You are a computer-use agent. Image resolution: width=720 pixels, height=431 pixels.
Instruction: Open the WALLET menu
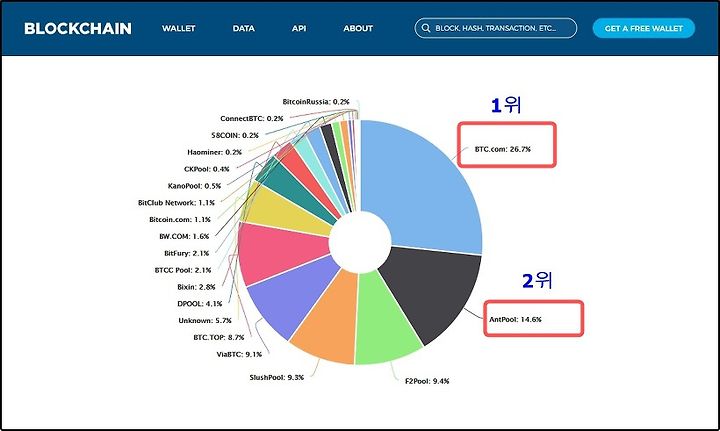tap(179, 28)
